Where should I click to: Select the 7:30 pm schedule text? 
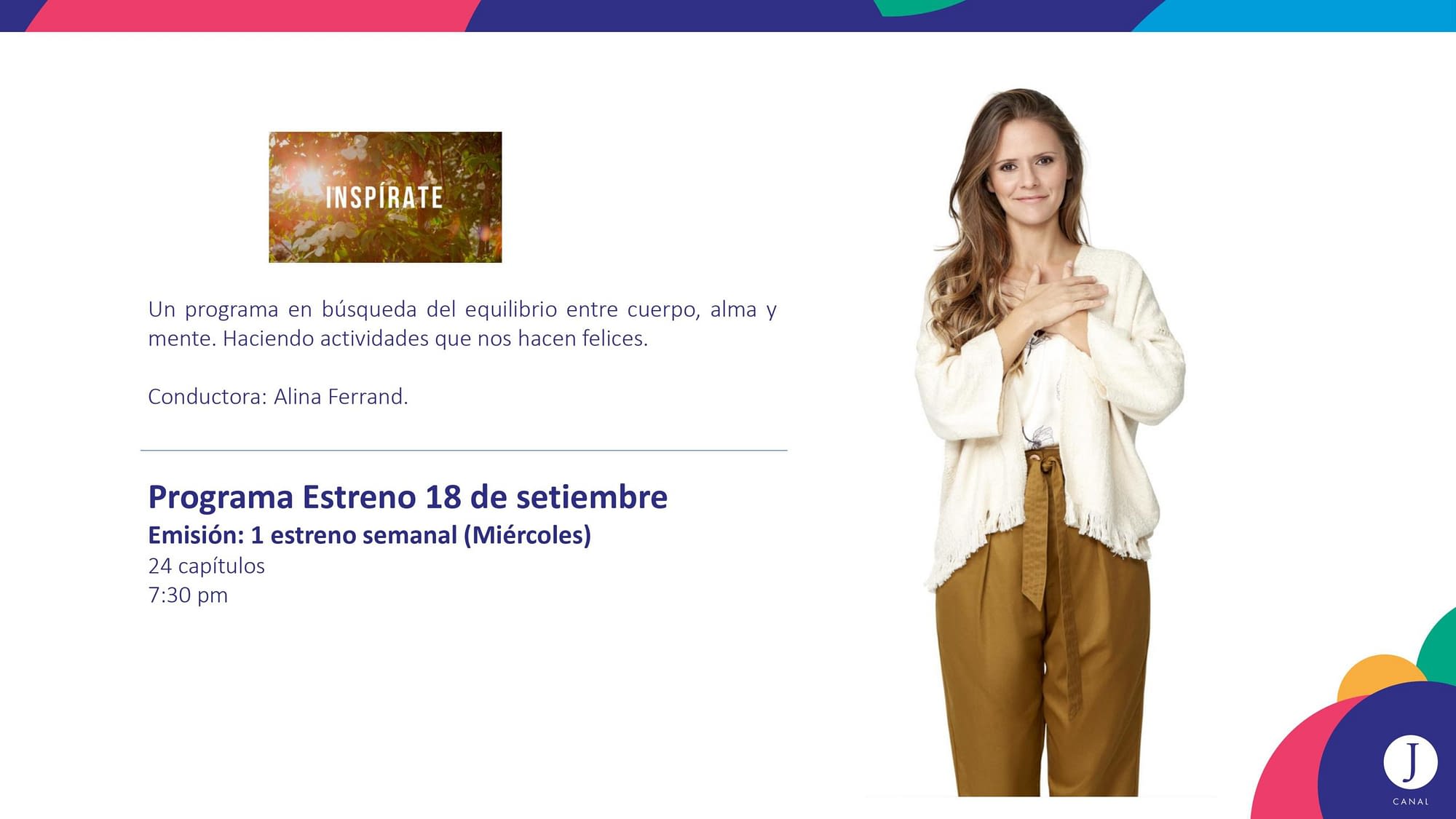coord(188,595)
